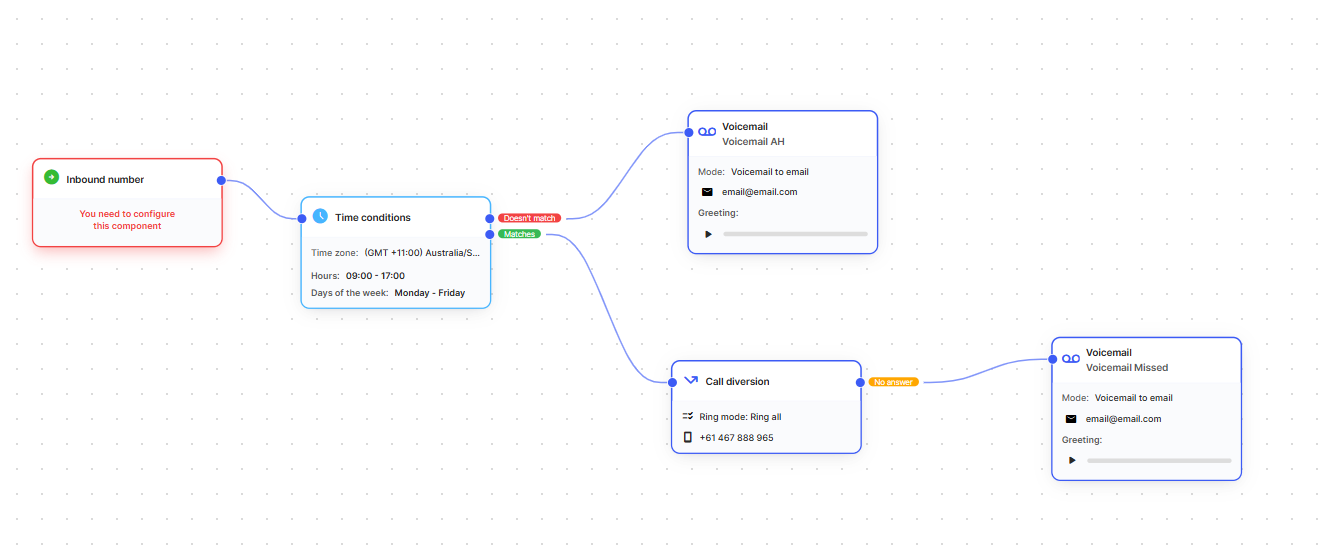The image size is (1319, 550).
Task: Click the Call diversion arrow icon
Action: (690, 381)
